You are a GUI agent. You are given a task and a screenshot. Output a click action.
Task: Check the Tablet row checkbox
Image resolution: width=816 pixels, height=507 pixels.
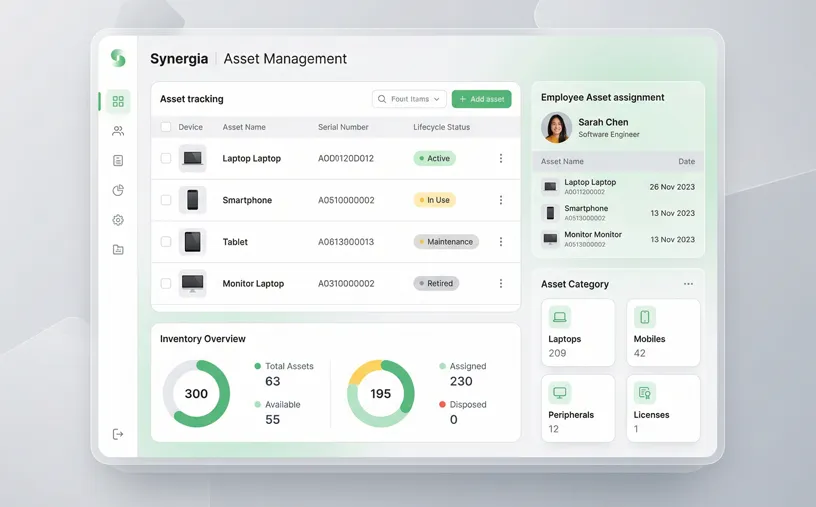tap(165, 242)
